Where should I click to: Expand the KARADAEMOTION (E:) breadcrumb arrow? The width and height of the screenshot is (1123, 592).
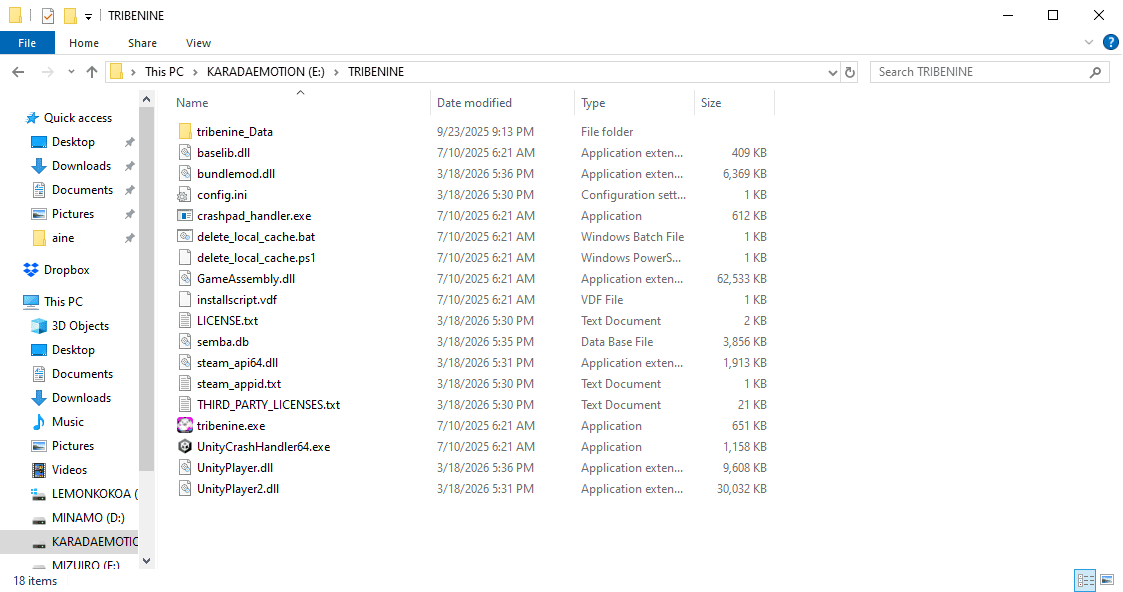click(336, 72)
